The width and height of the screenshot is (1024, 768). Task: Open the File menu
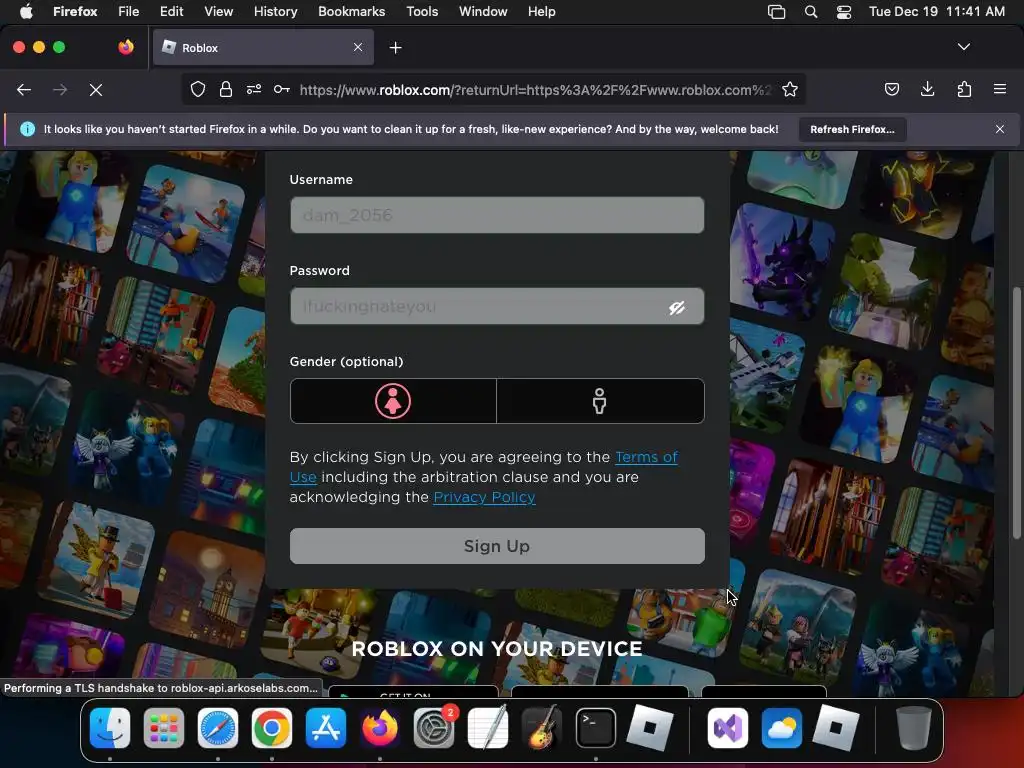(128, 12)
